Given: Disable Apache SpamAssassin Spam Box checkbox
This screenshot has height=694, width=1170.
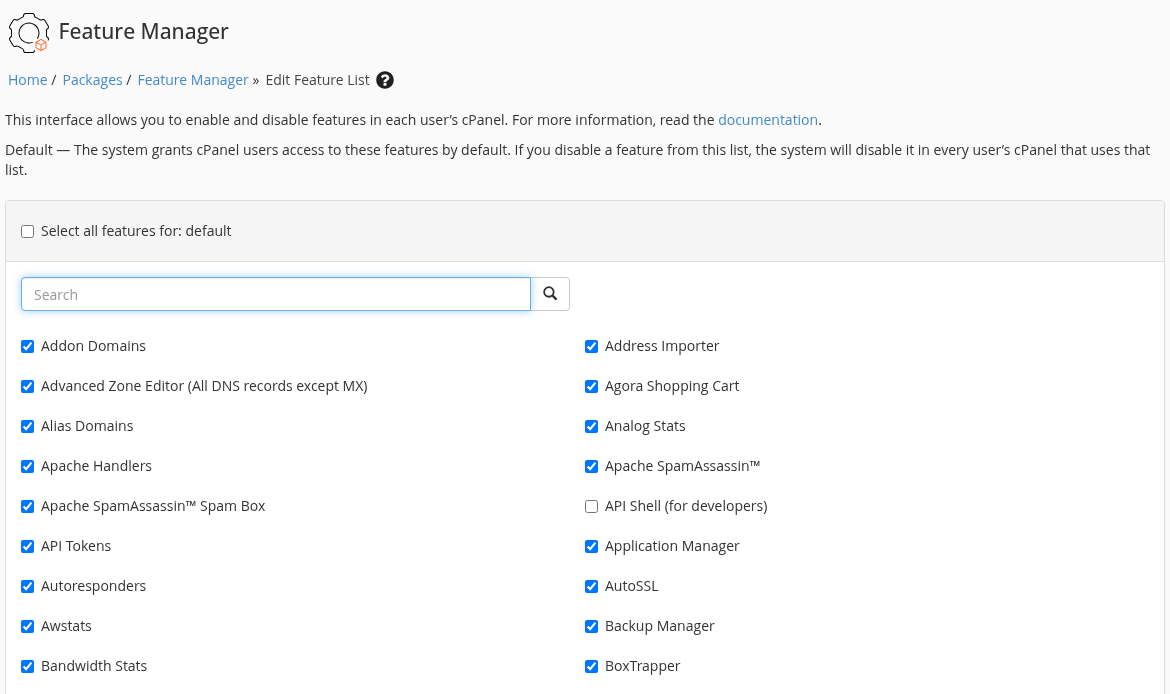Looking at the screenshot, I should [x=28, y=506].
